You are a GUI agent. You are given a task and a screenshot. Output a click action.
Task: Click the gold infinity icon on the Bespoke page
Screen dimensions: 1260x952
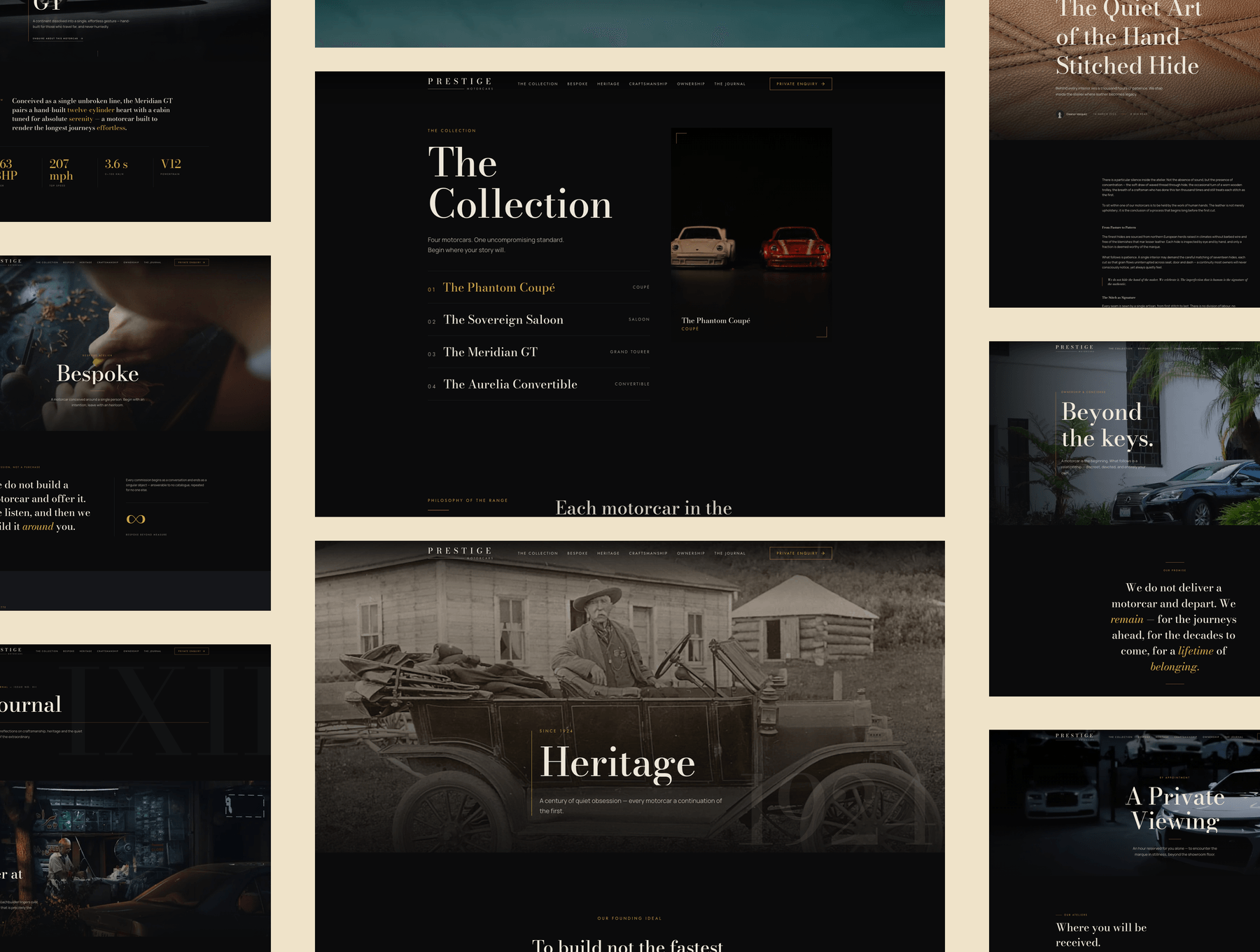click(136, 519)
